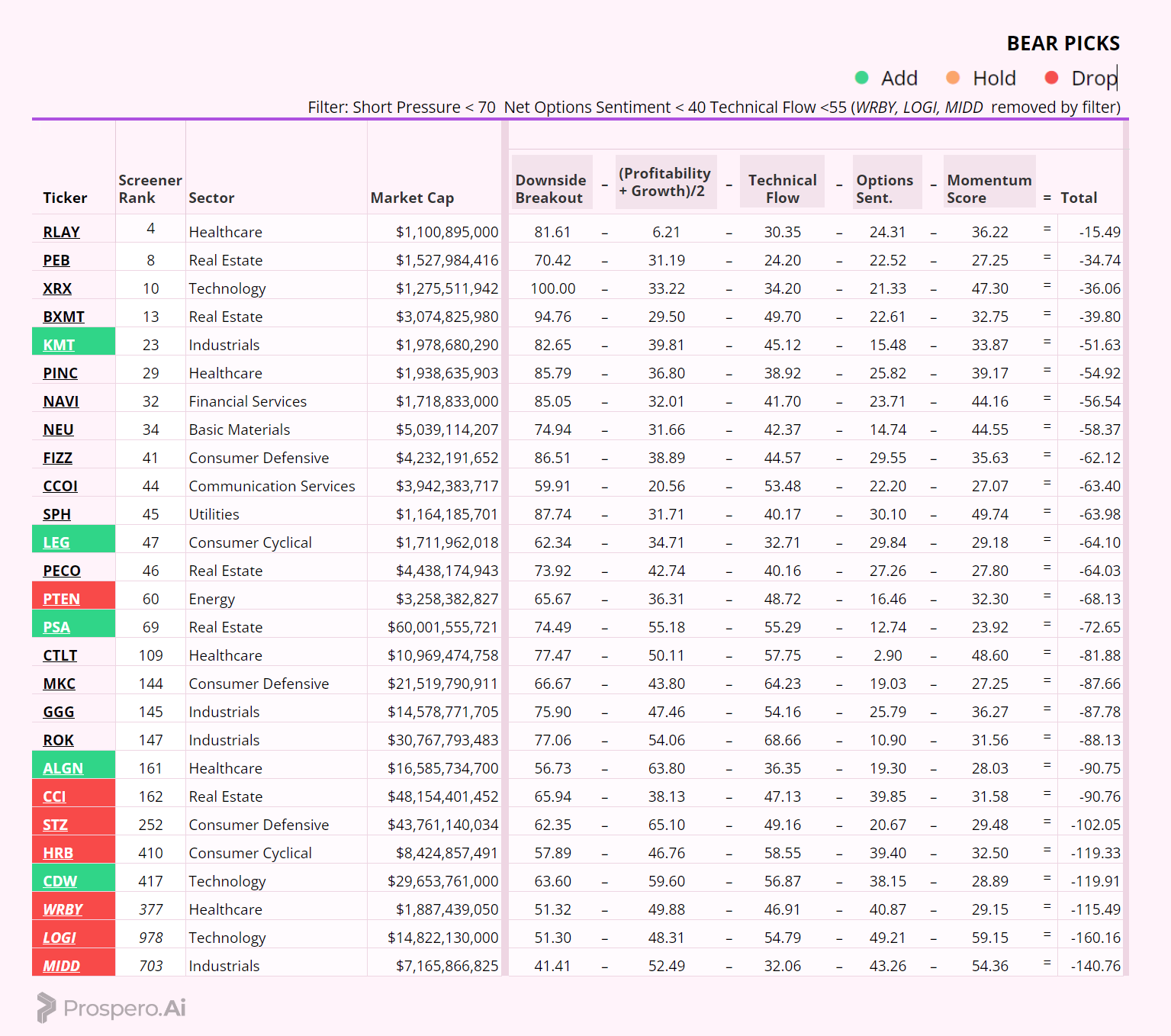The height and width of the screenshot is (1036, 1171).
Task: Open the SPH ticker link
Action: point(56,514)
